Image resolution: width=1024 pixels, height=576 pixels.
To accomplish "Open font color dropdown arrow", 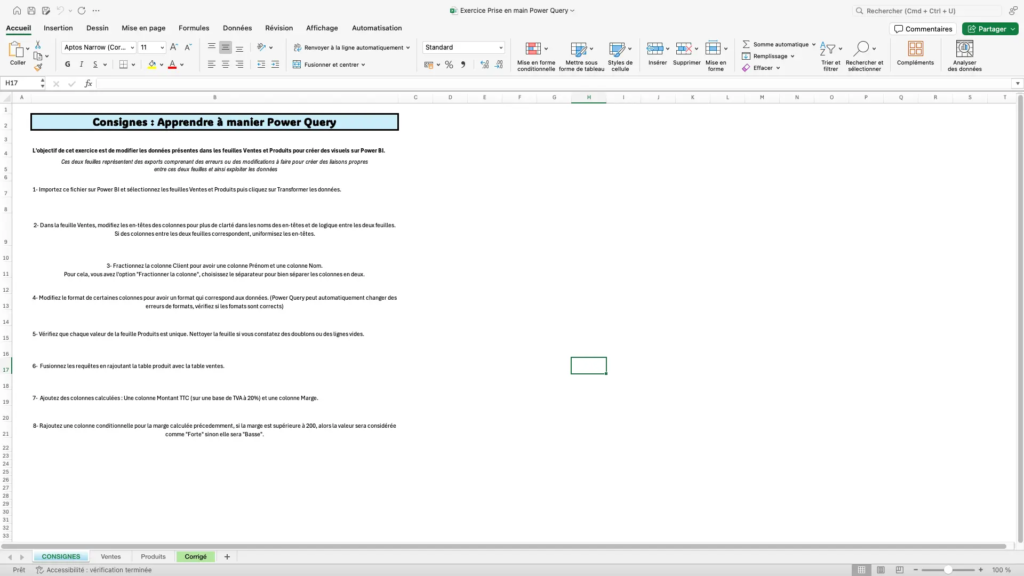I will click(182, 65).
